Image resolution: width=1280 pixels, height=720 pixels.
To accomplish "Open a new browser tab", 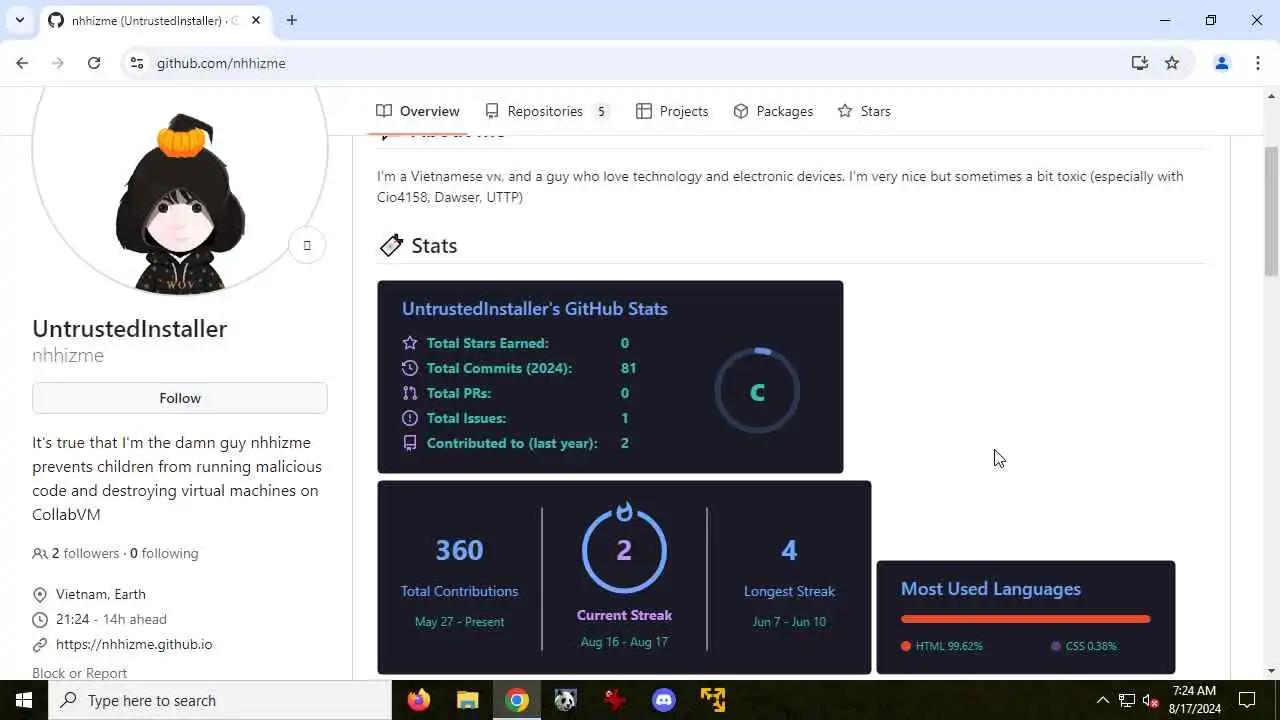I will pos(291,20).
